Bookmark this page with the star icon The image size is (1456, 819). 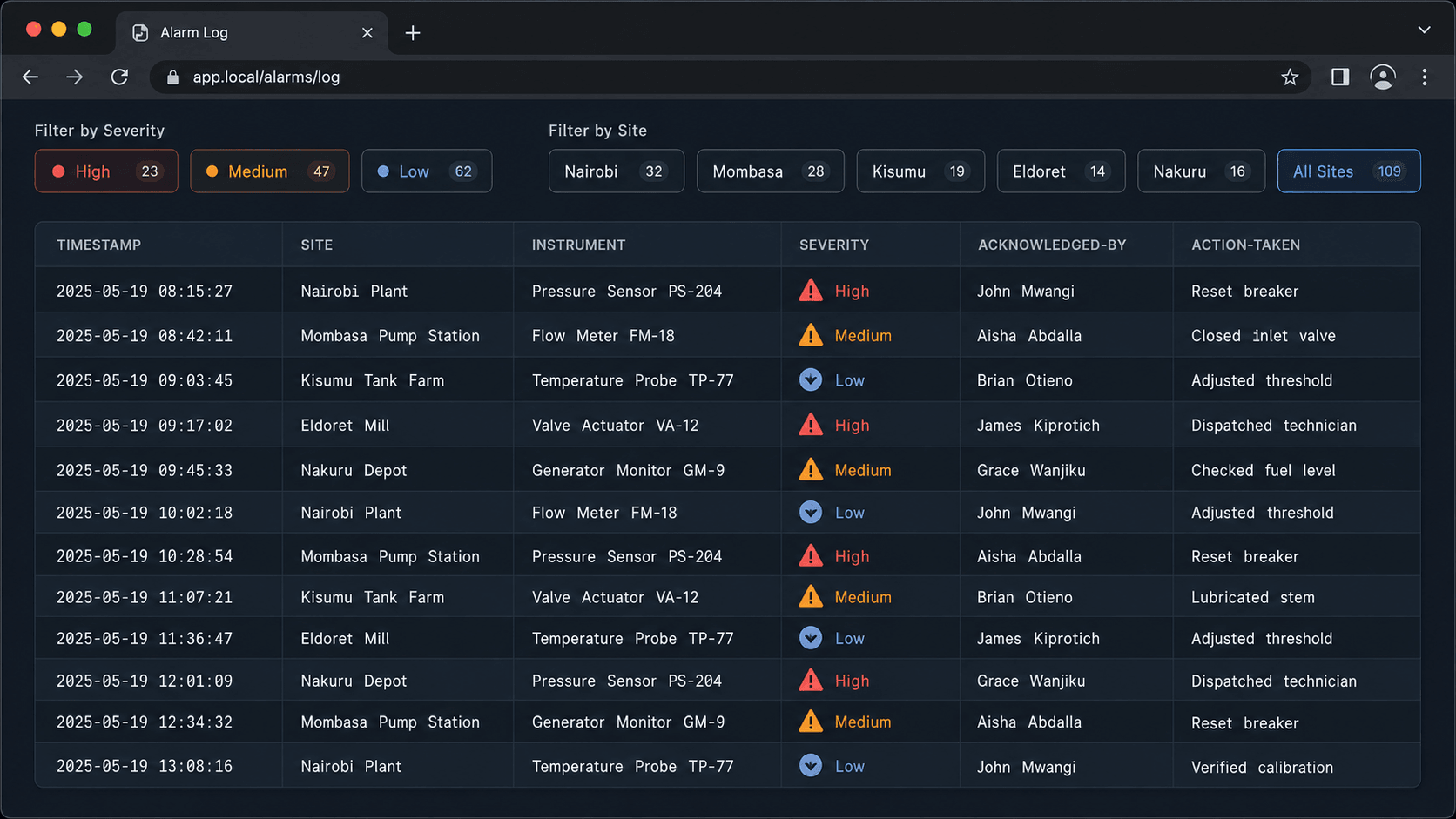pos(1290,77)
